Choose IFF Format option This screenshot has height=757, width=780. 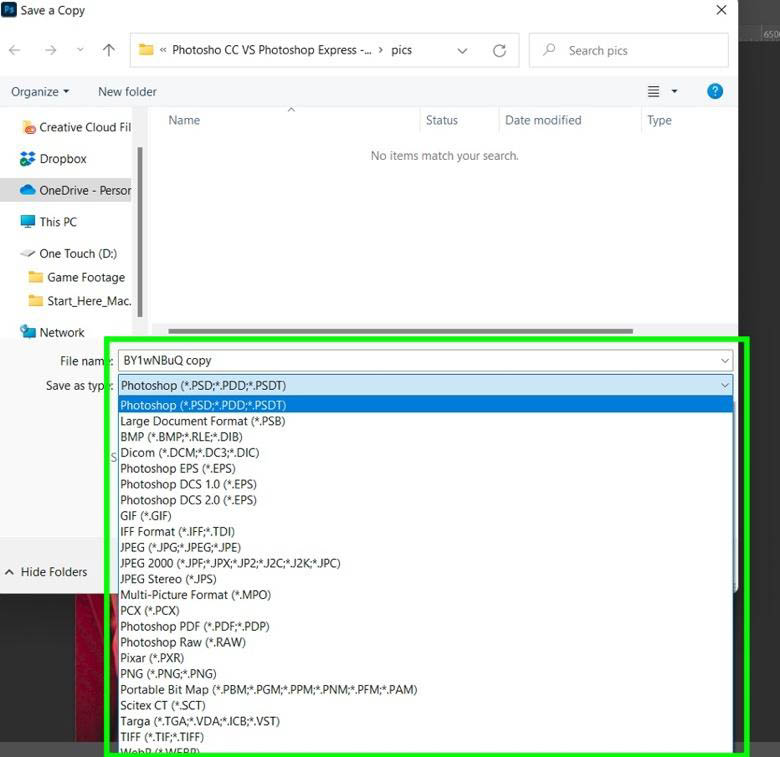pyautogui.click(x=425, y=532)
